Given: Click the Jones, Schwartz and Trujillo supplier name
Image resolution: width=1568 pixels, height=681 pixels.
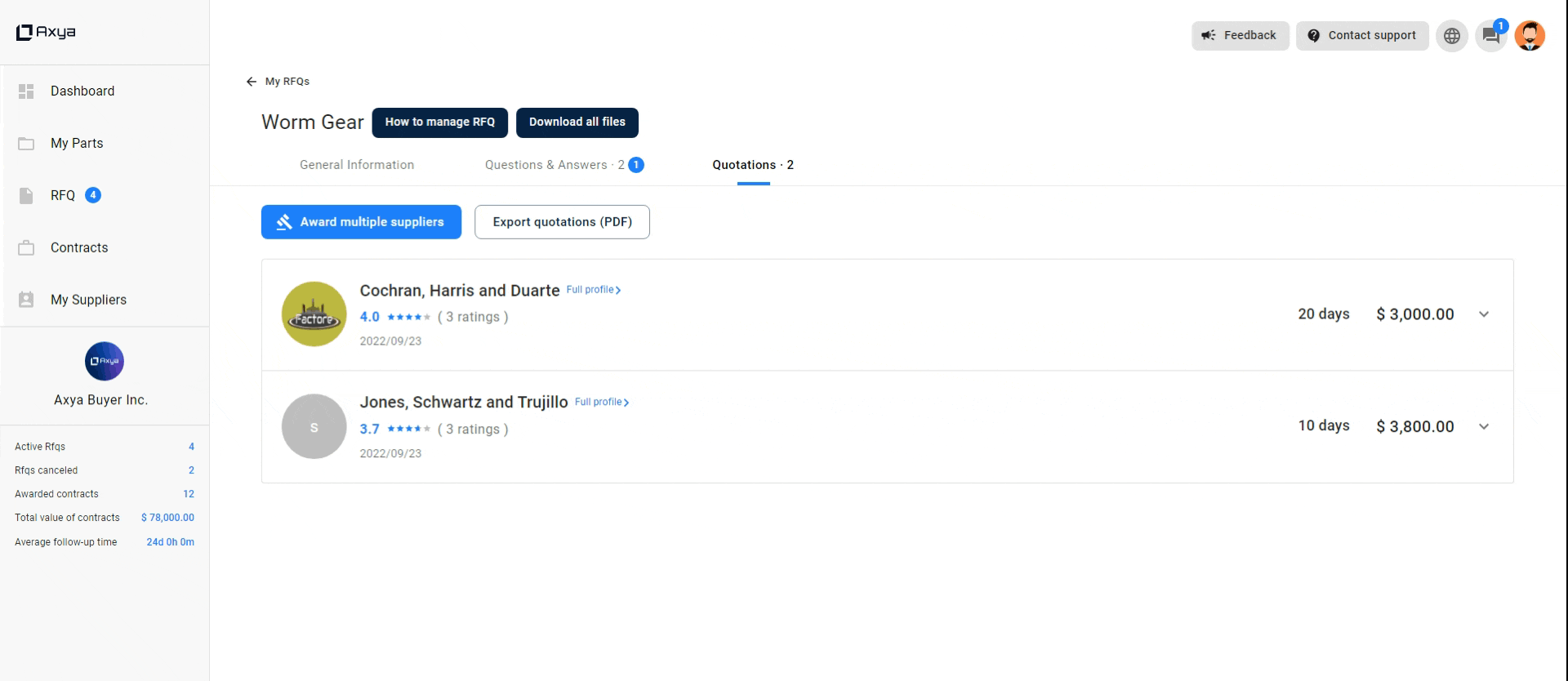Looking at the screenshot, I should pyautogui.click(x=464, y=403).
